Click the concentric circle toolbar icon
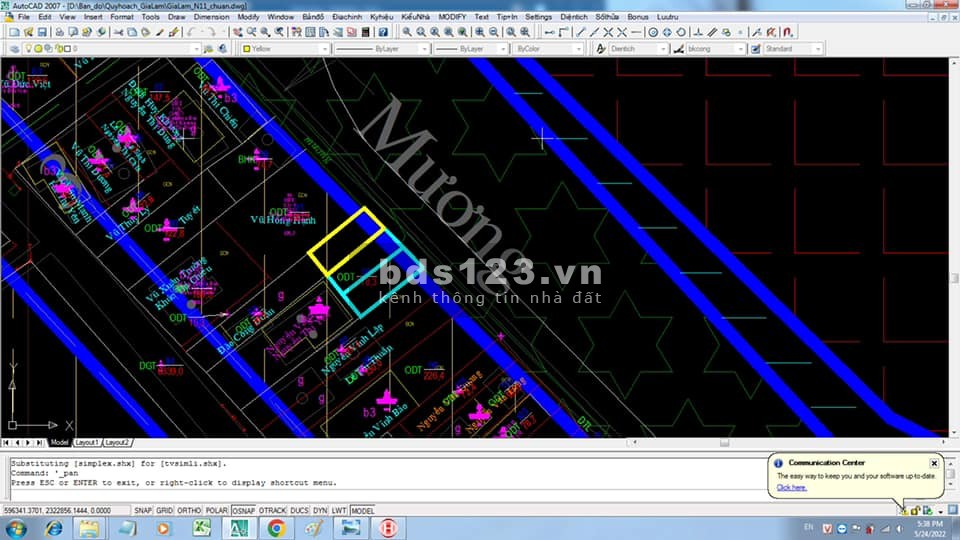Viewport: 960px width, 540px height. pos(653,32)
